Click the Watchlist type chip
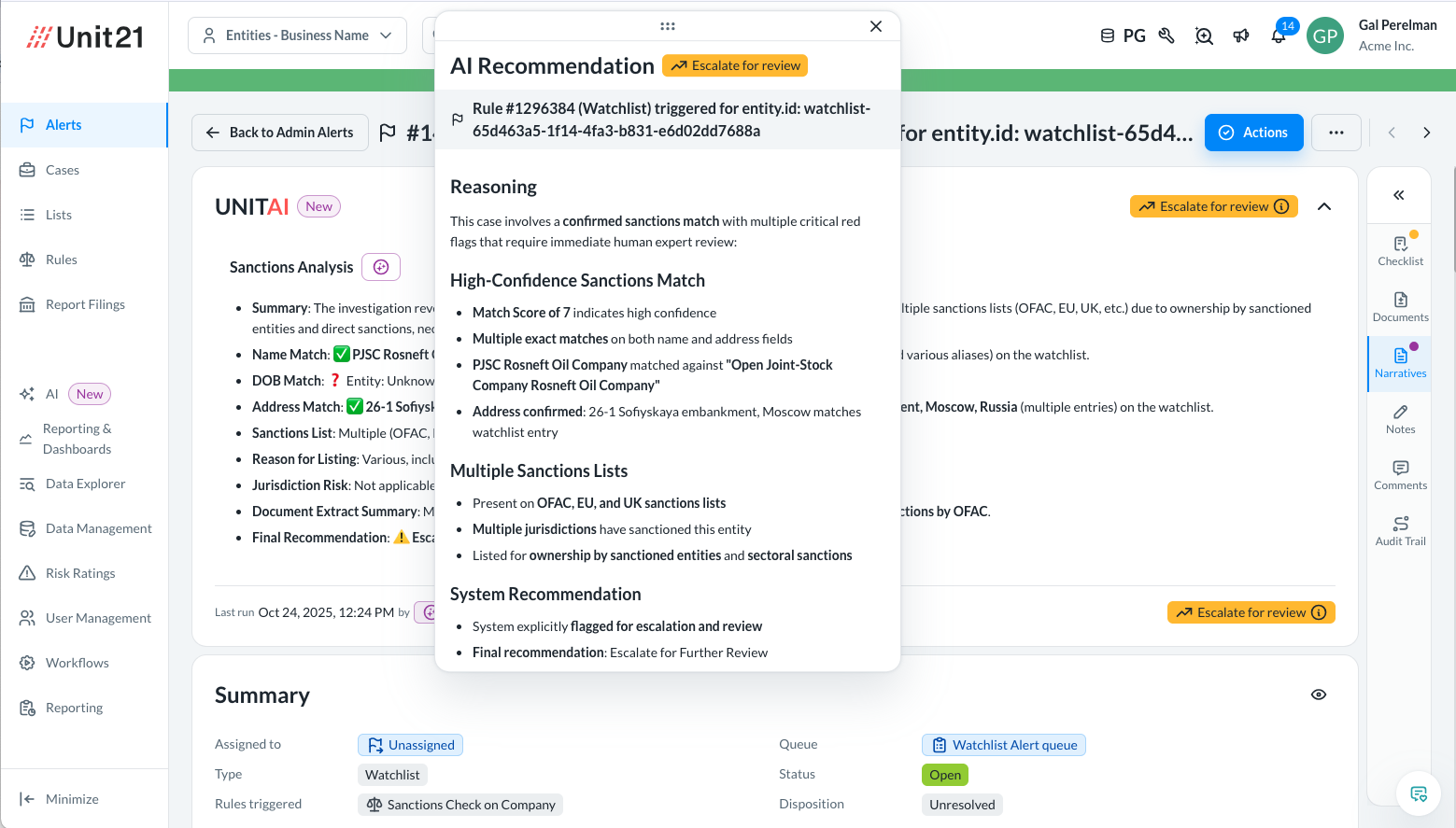The image size is (1456, 828). point(392,775)
